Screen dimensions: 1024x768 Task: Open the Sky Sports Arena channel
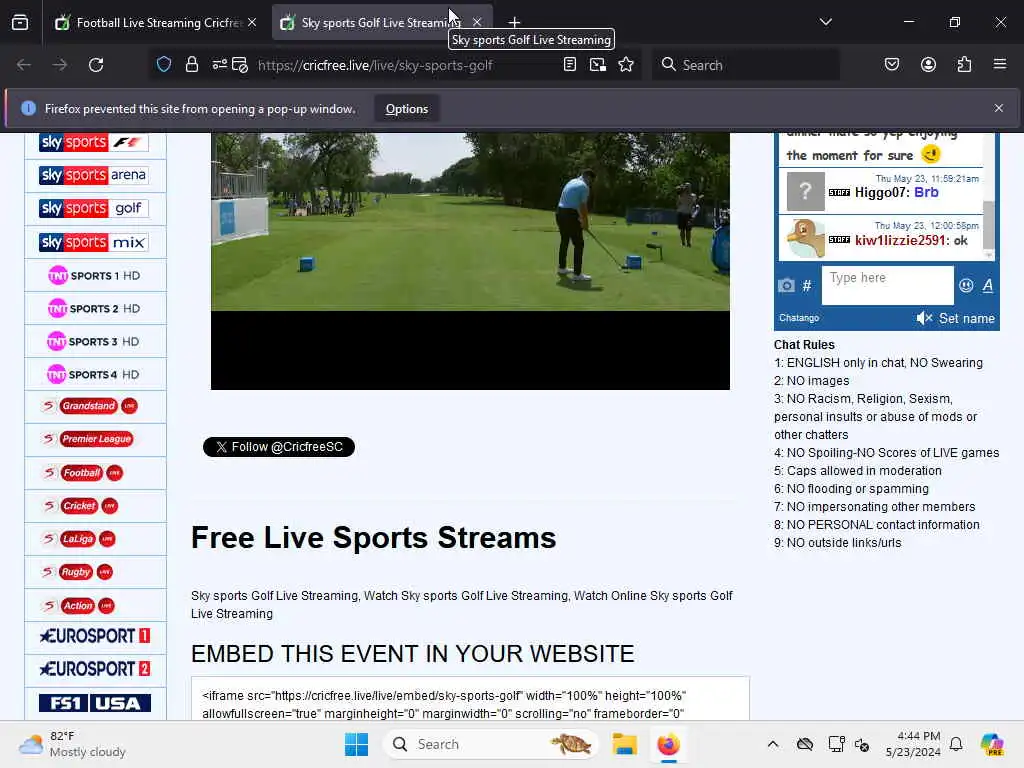pyautogui.click(x=95, y=175)
